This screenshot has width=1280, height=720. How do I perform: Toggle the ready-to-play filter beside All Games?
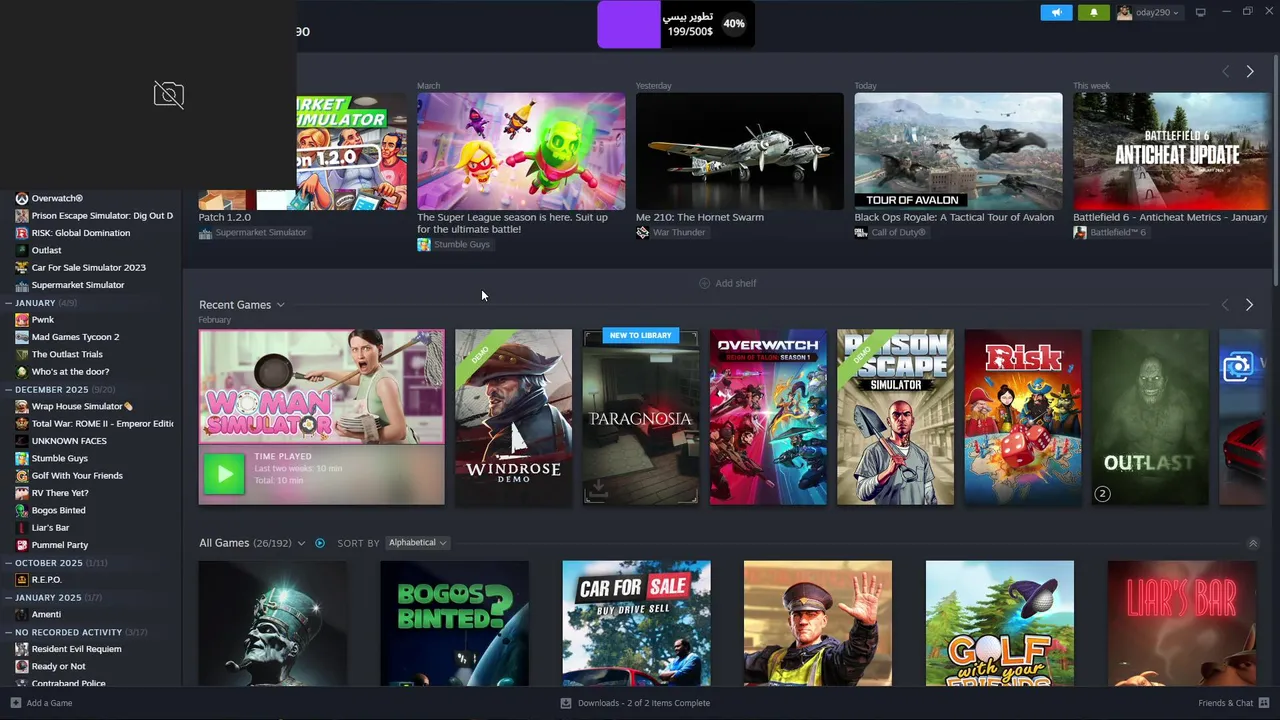[x=320, y=543]
